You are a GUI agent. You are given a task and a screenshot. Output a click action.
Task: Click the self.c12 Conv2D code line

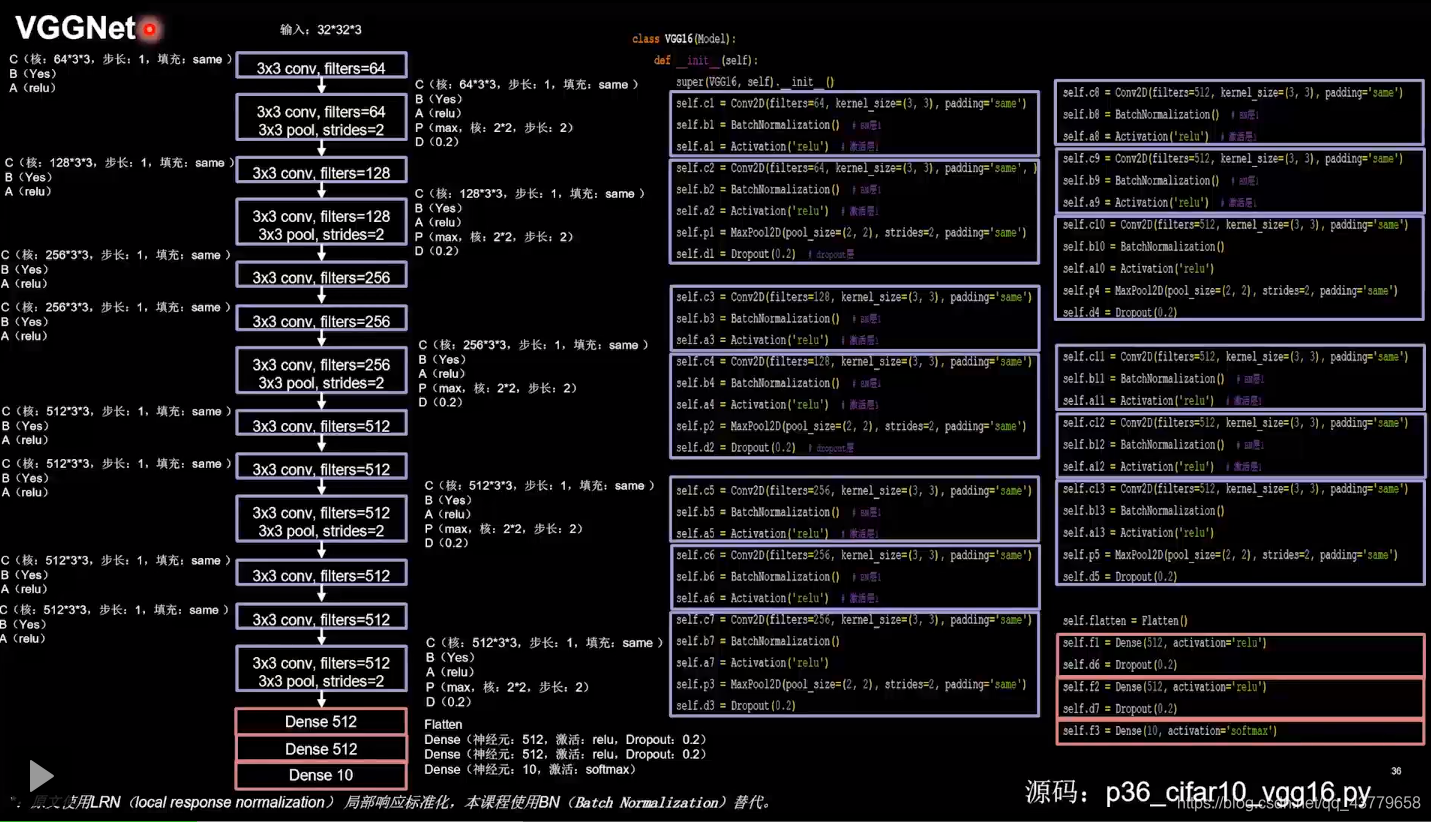coord(1236,423)
